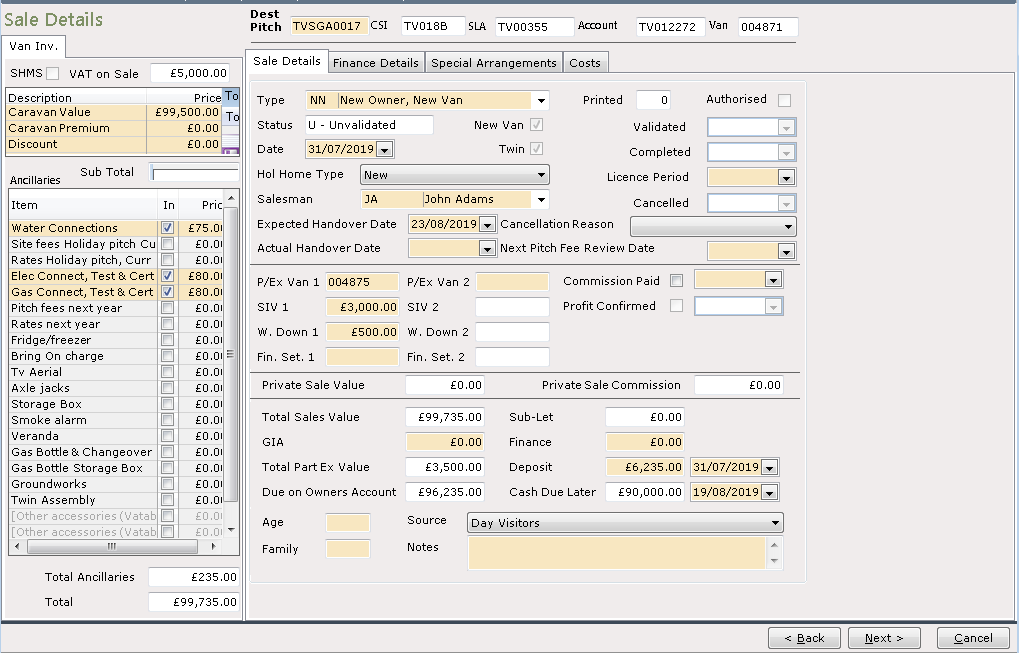Open the Actual Handover Date picker arrow
The height and width of the screenshot is (653, 1019).
pos(487,249)
